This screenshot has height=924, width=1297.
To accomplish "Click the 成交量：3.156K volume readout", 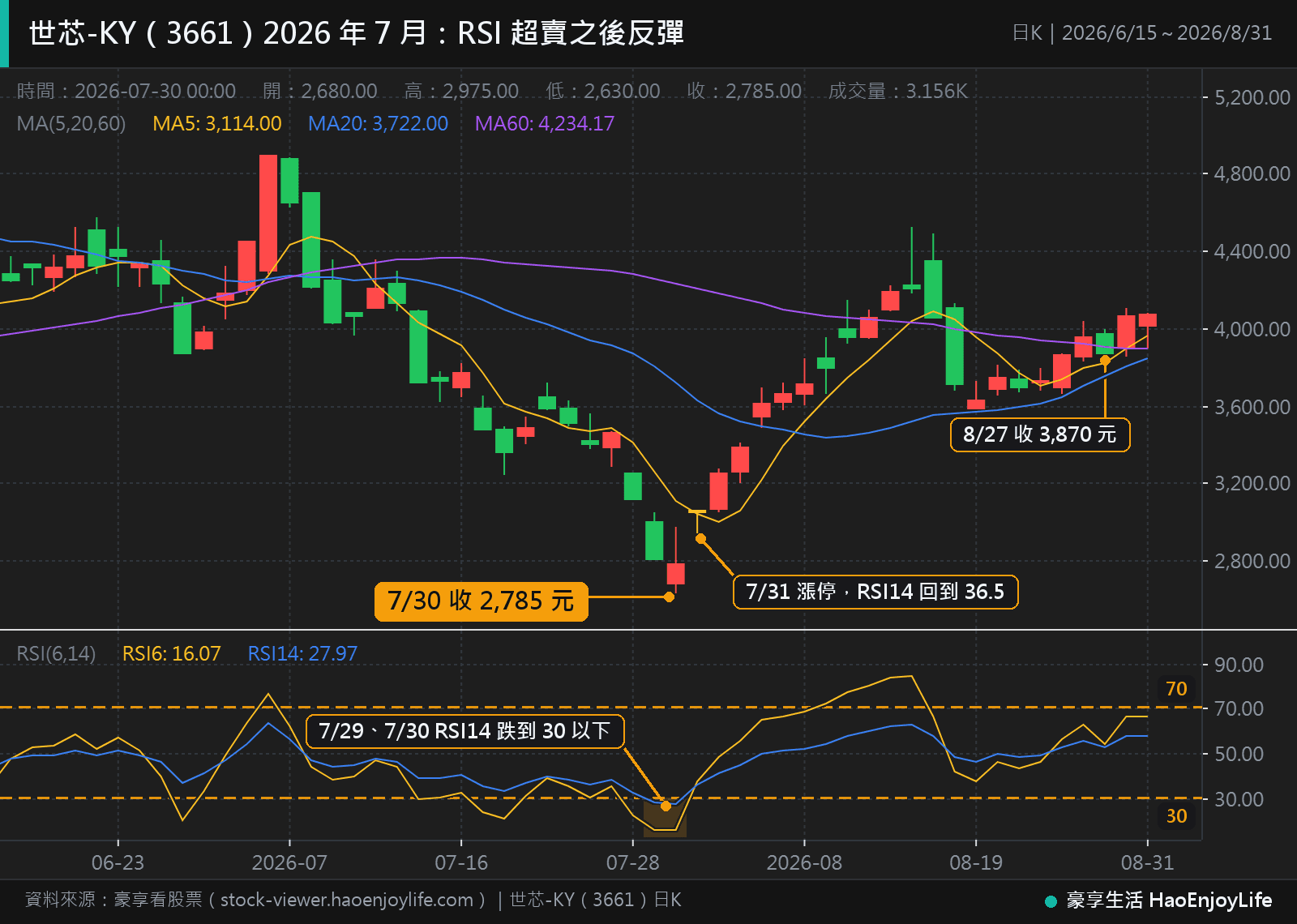I will (898, 91).
